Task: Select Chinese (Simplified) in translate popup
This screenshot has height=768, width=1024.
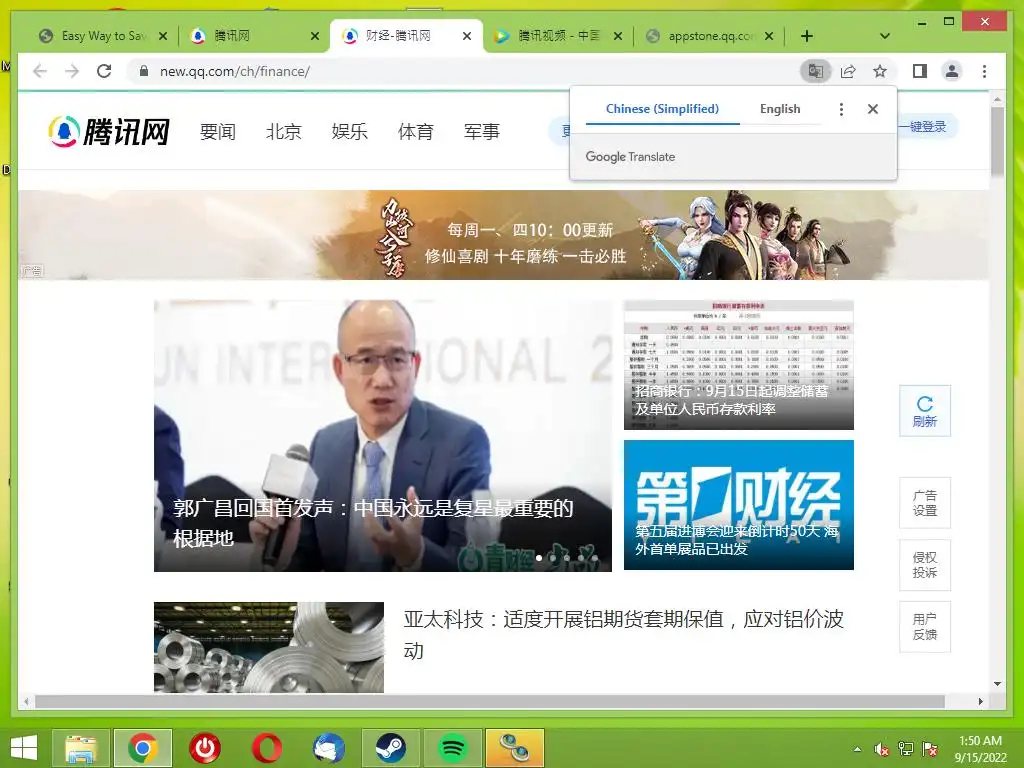Action: coord(662,109)
